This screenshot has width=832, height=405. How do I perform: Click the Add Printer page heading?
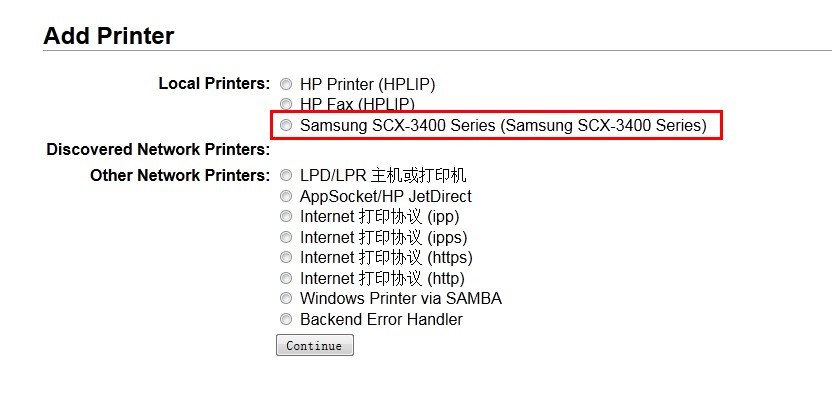[x=109, y=37]
